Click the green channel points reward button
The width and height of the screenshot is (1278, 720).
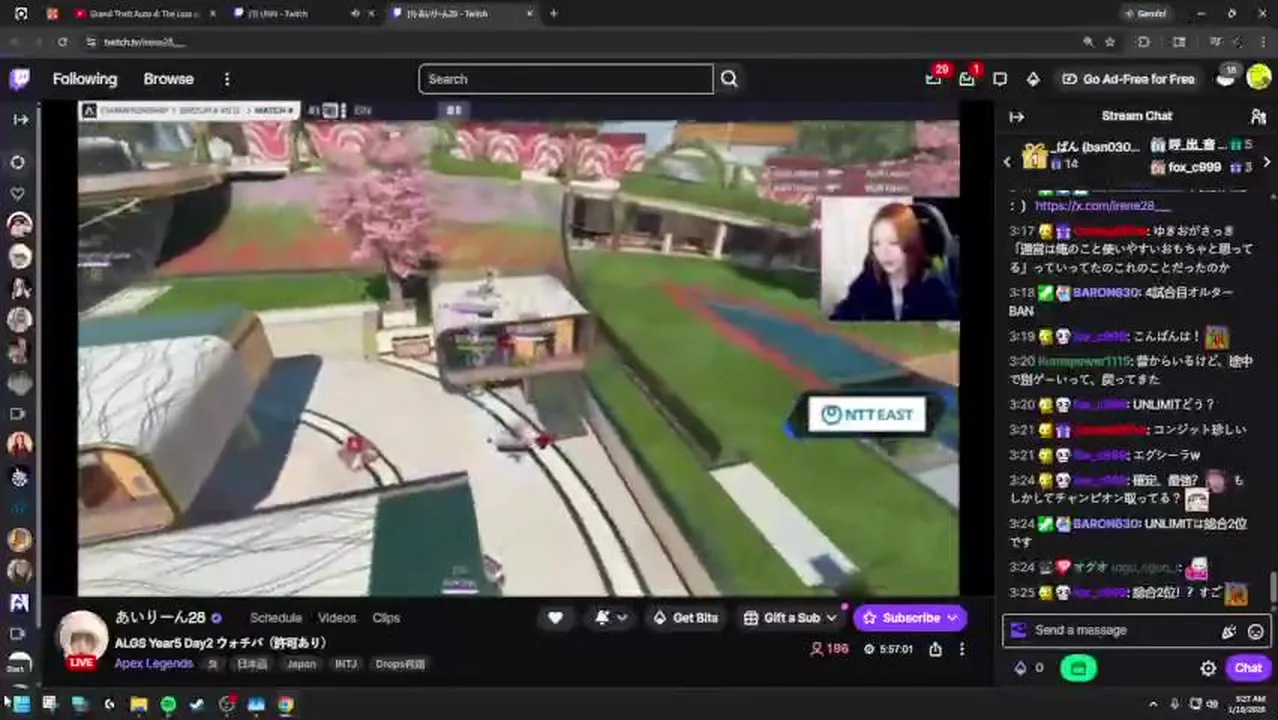coord(1078,668)
